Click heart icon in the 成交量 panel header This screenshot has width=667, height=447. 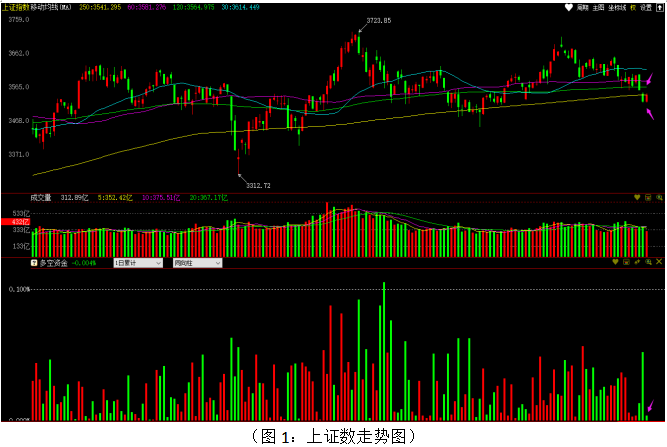[x=637, y=198]
